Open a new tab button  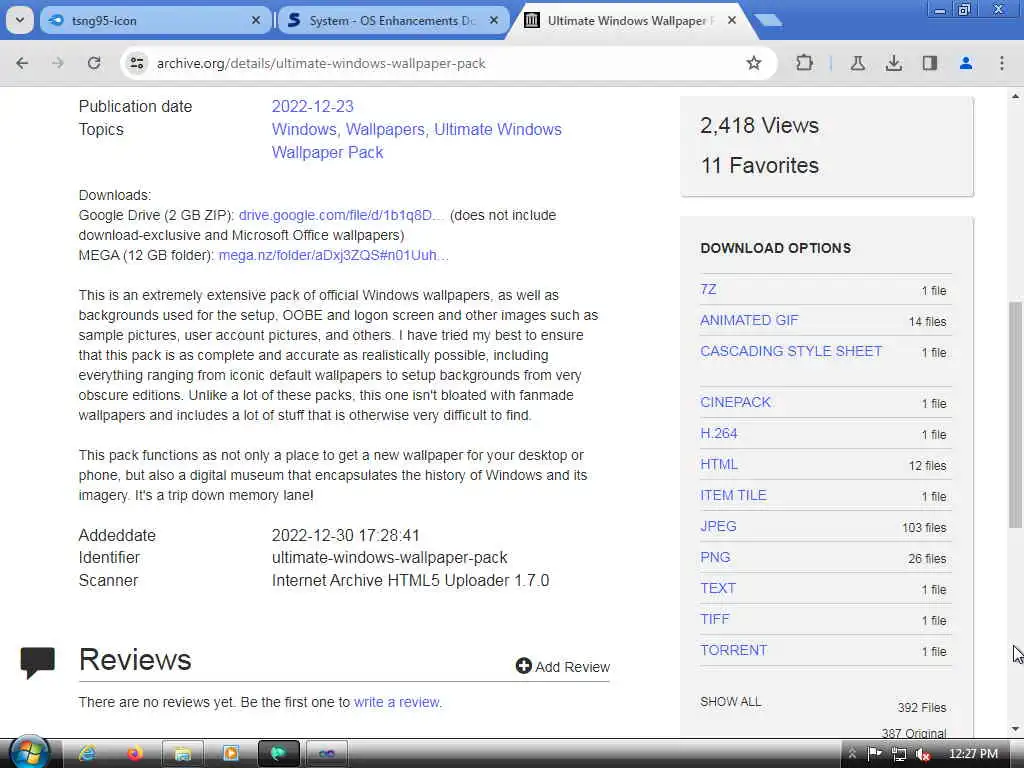[x=769, y=20]
